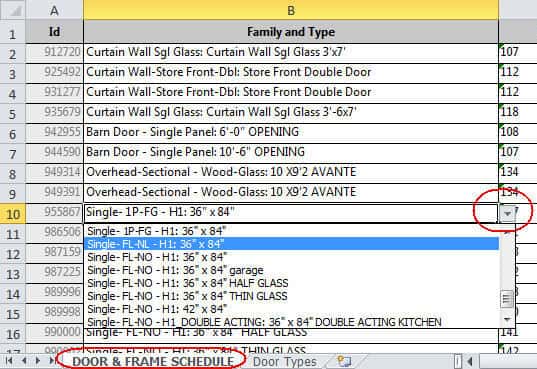Click Id cell 955867
The width and height of the screenshot is (537, 369).
(x=54, y=212)
